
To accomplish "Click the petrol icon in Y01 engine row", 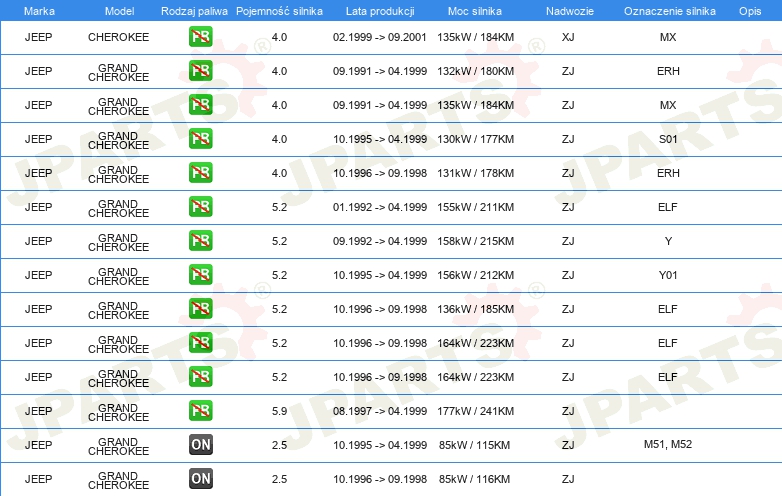I will 200,275.
